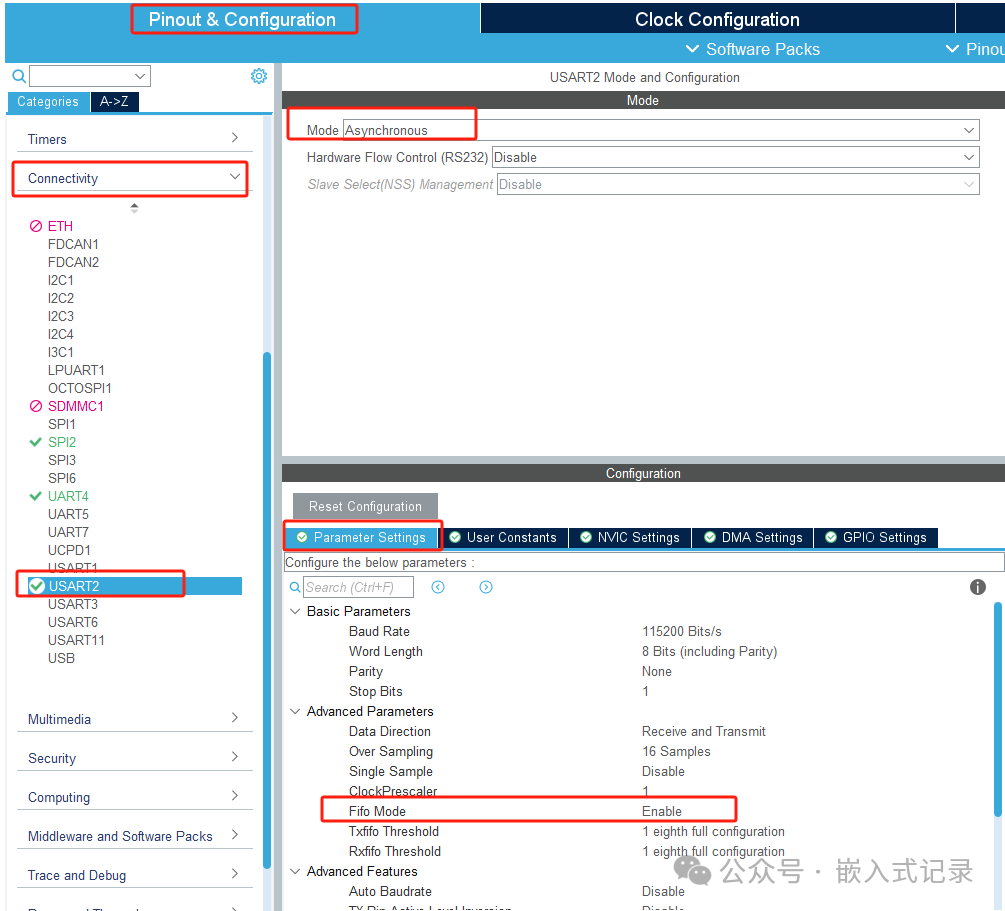The image size is (1005, 911).
Task: Click the Word Length value 8 Bits
Action: [x=710, y=651]
